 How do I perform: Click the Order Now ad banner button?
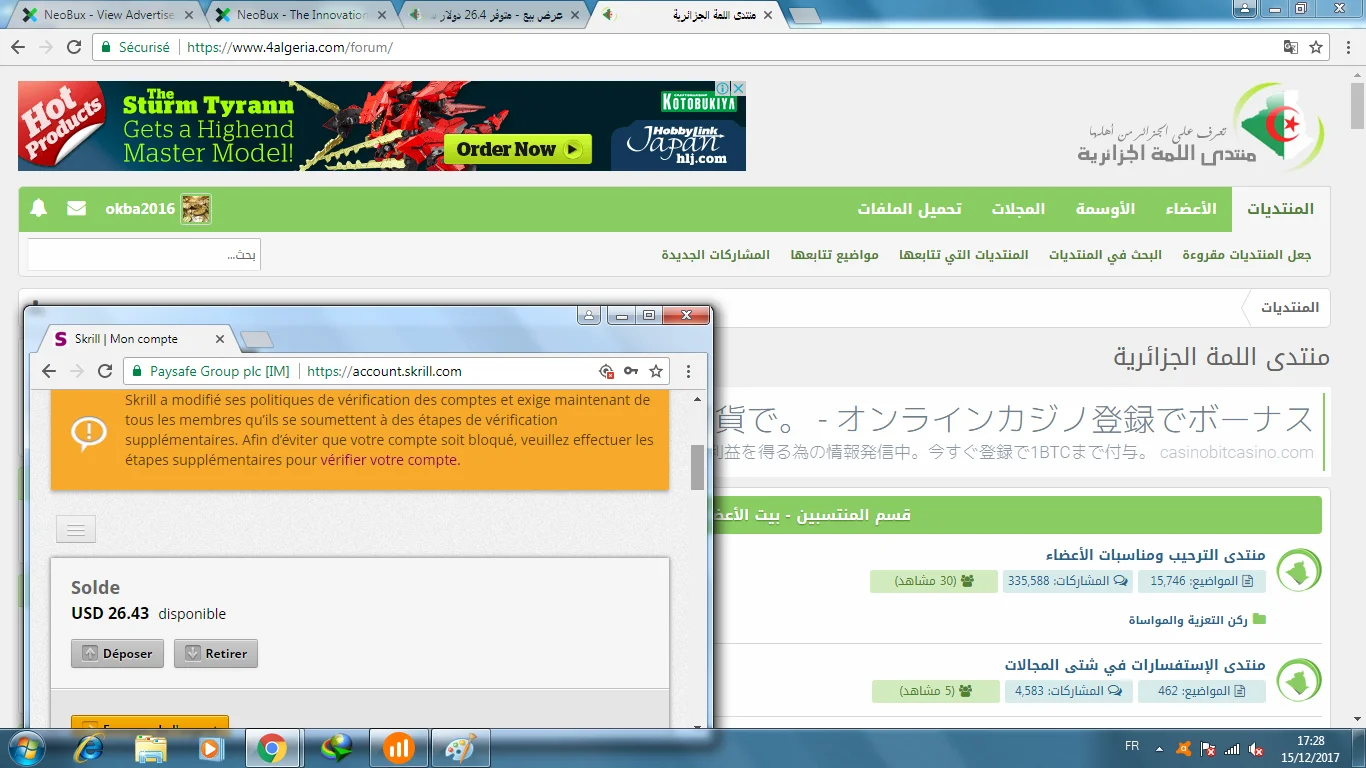(518, 149)
